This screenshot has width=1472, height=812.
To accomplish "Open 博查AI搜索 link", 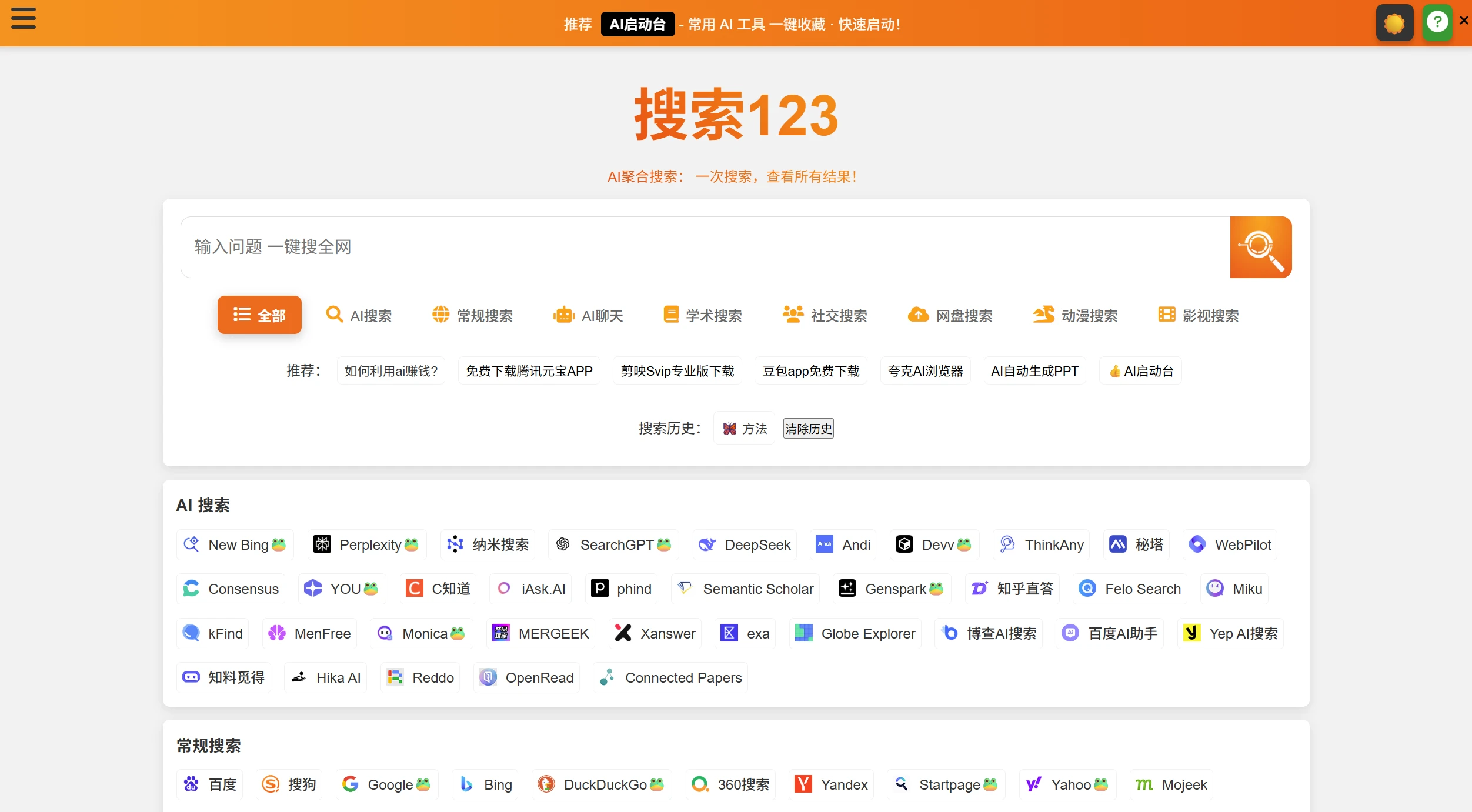I will tap(989, 633).
